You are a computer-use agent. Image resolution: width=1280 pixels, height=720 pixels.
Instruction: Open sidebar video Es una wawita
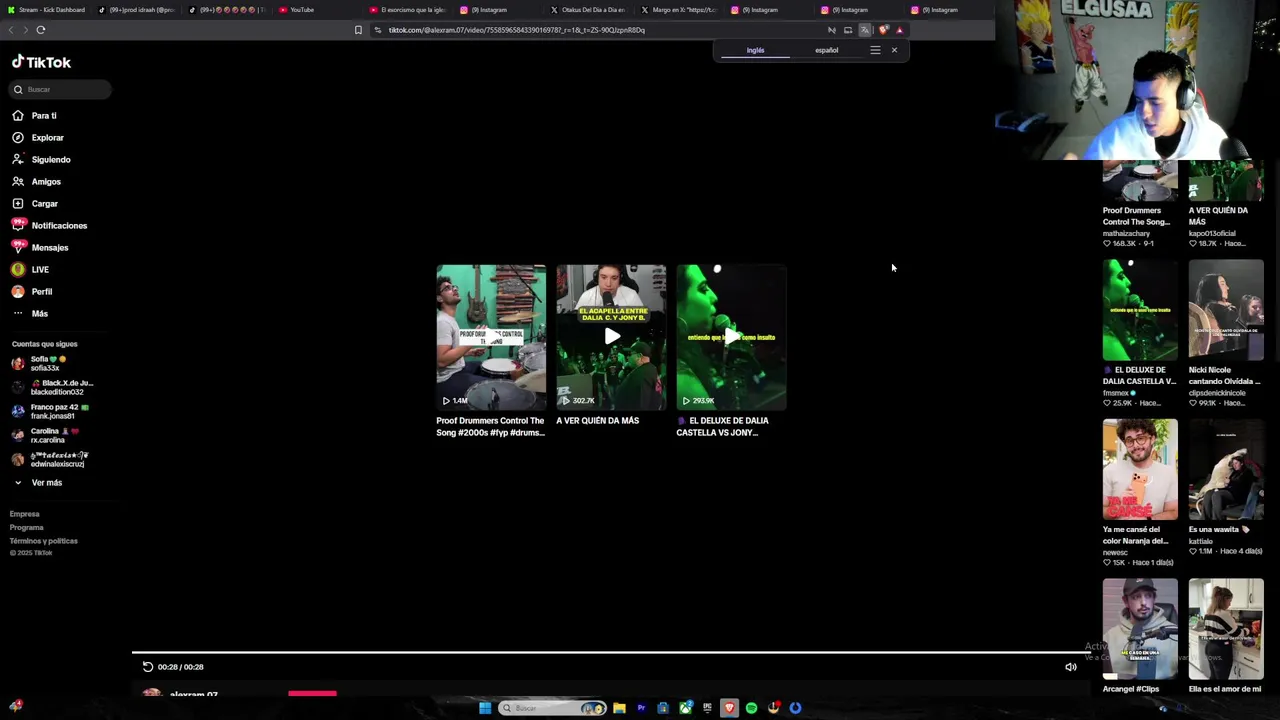(x=1226, y=469)
